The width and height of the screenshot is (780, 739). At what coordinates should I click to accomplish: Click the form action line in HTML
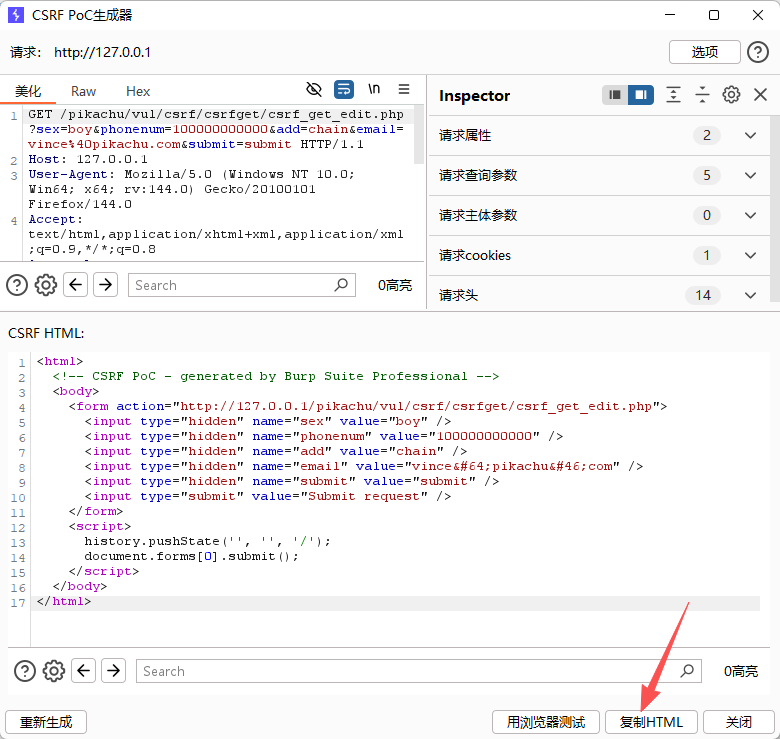click(368, 407)
